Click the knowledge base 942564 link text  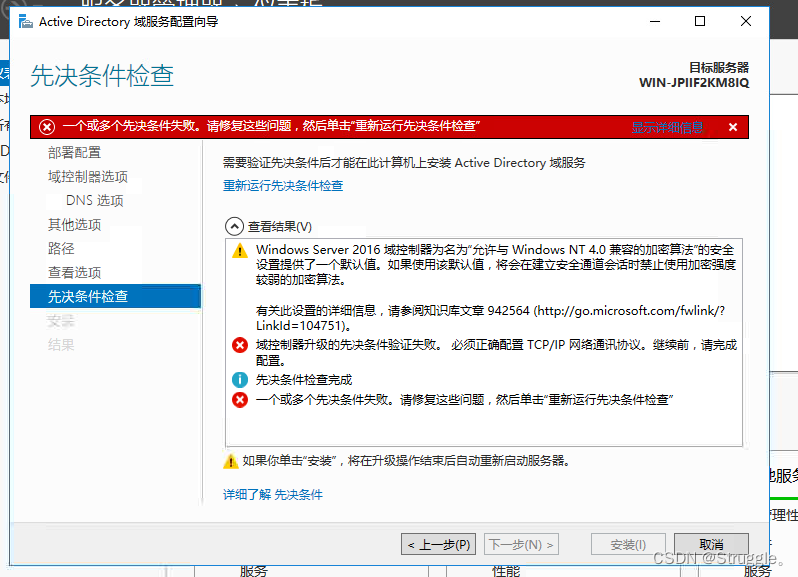[x=491, y=318]
